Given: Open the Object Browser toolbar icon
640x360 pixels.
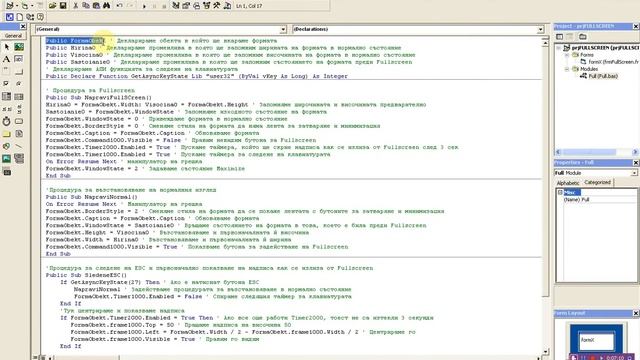Looking at the screenshot, I should click(207, 6).
